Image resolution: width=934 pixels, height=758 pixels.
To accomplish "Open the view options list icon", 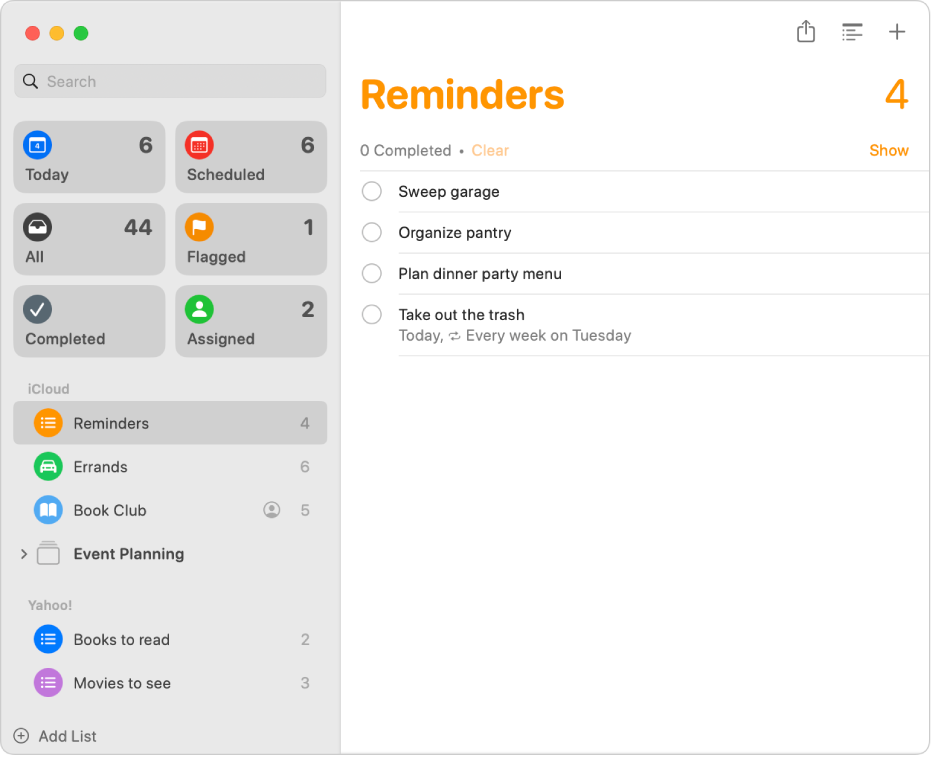I will (x=852, y=32).
